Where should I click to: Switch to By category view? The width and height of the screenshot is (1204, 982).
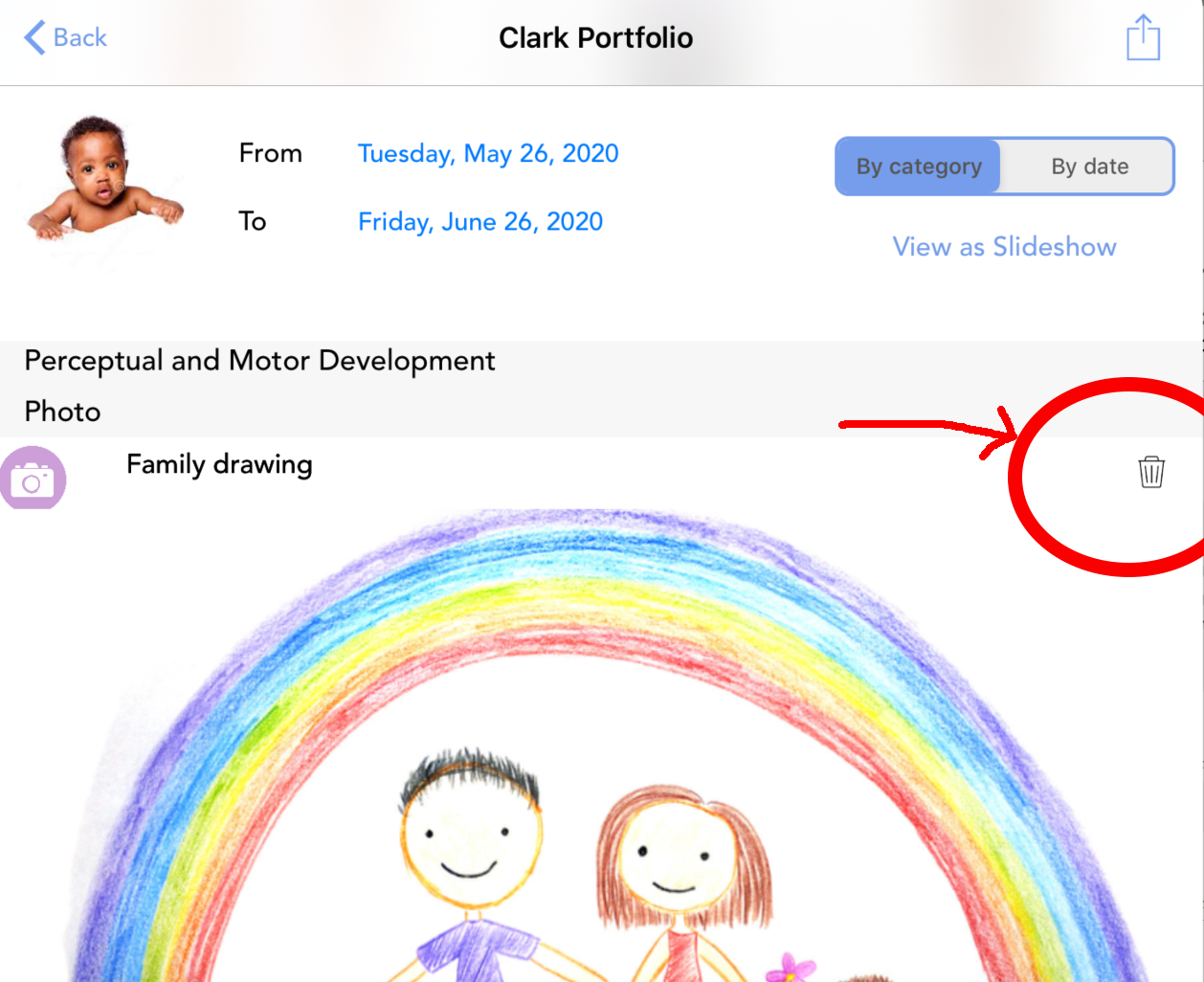(x=919, y=167)
